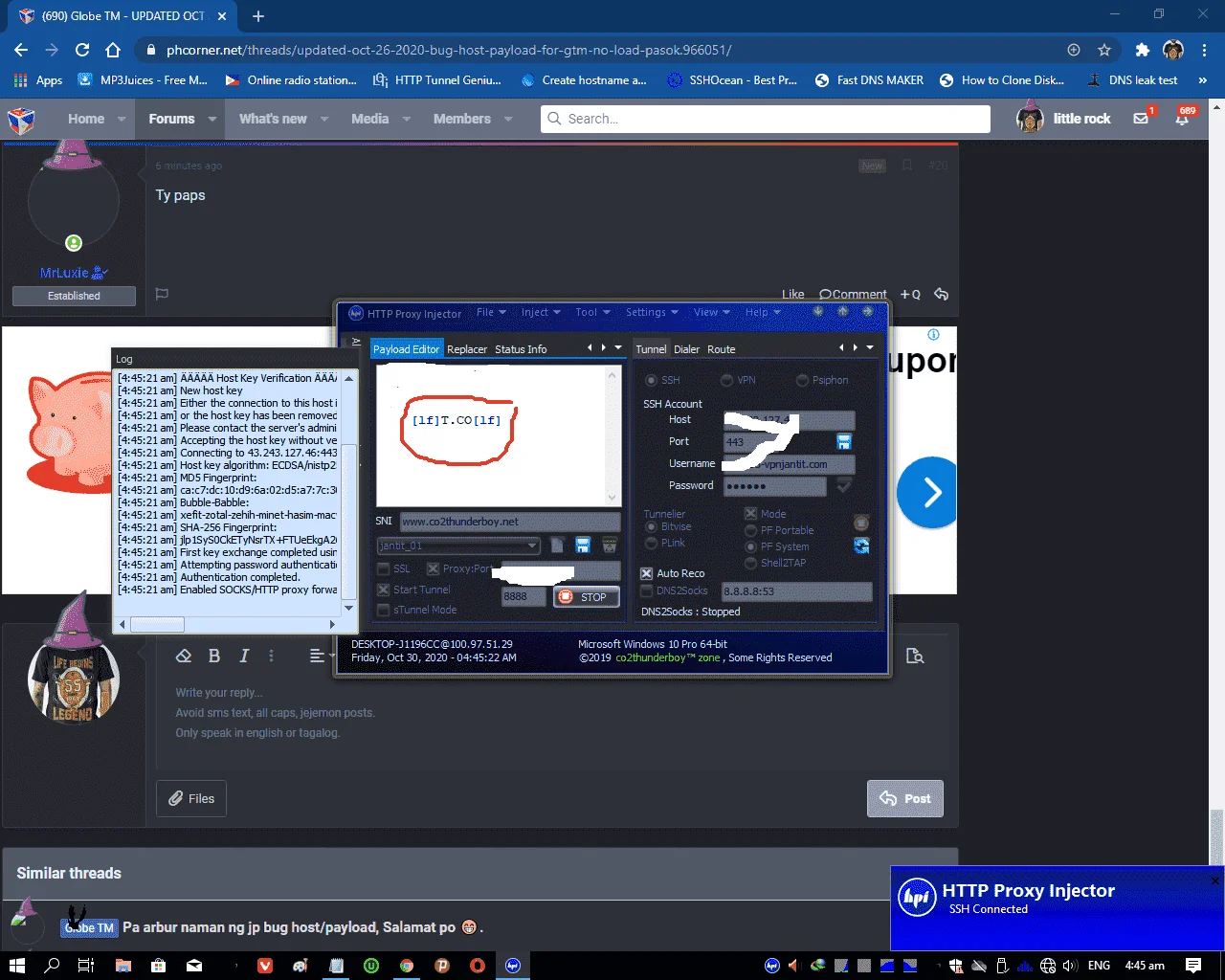Click the preview icon in the reply editor toolbar
Image resolution: width=1225 pixels, height=980 pixels.
915,656
